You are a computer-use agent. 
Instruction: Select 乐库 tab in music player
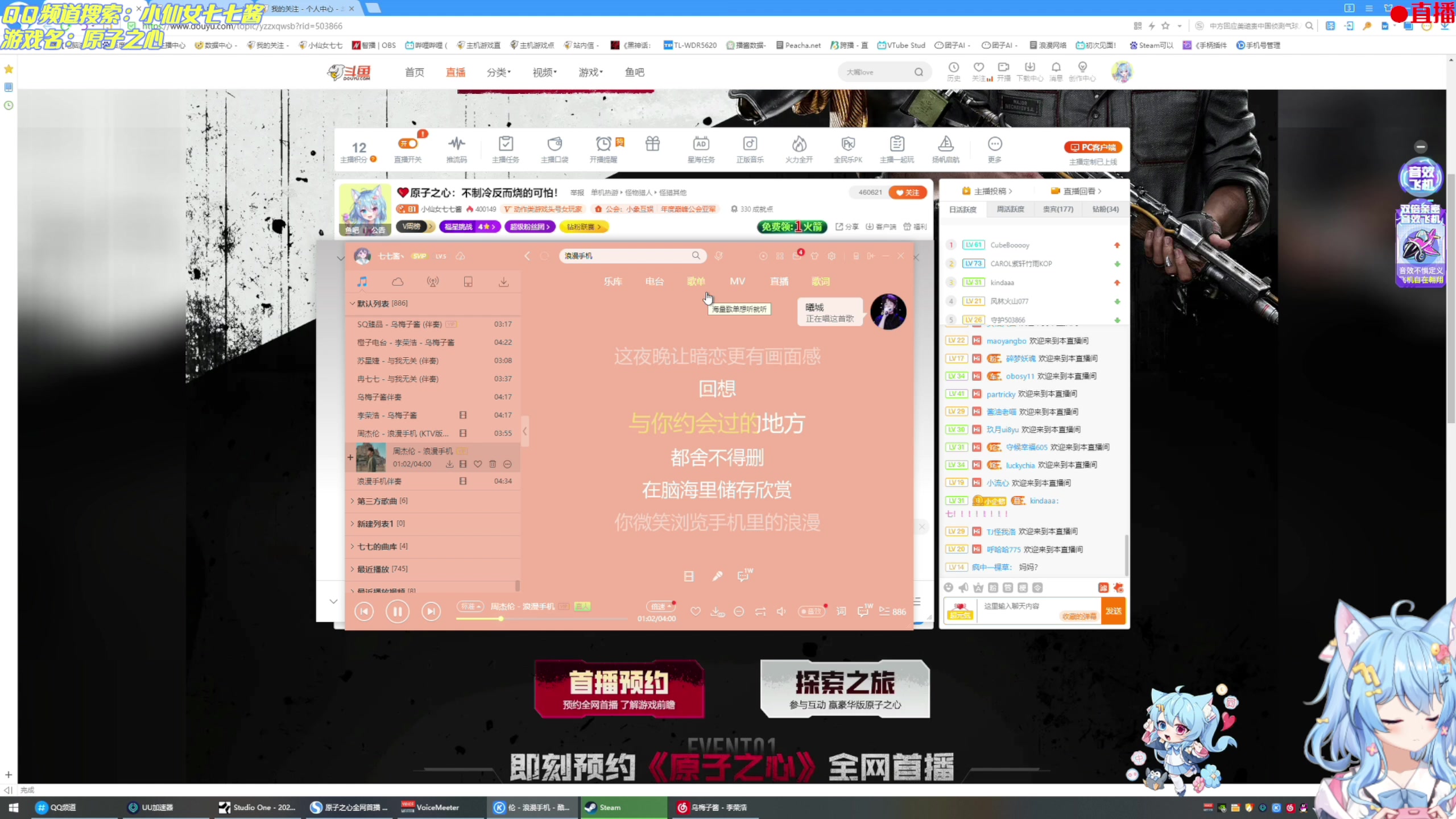pyautogui.click(x=613, y=282)
